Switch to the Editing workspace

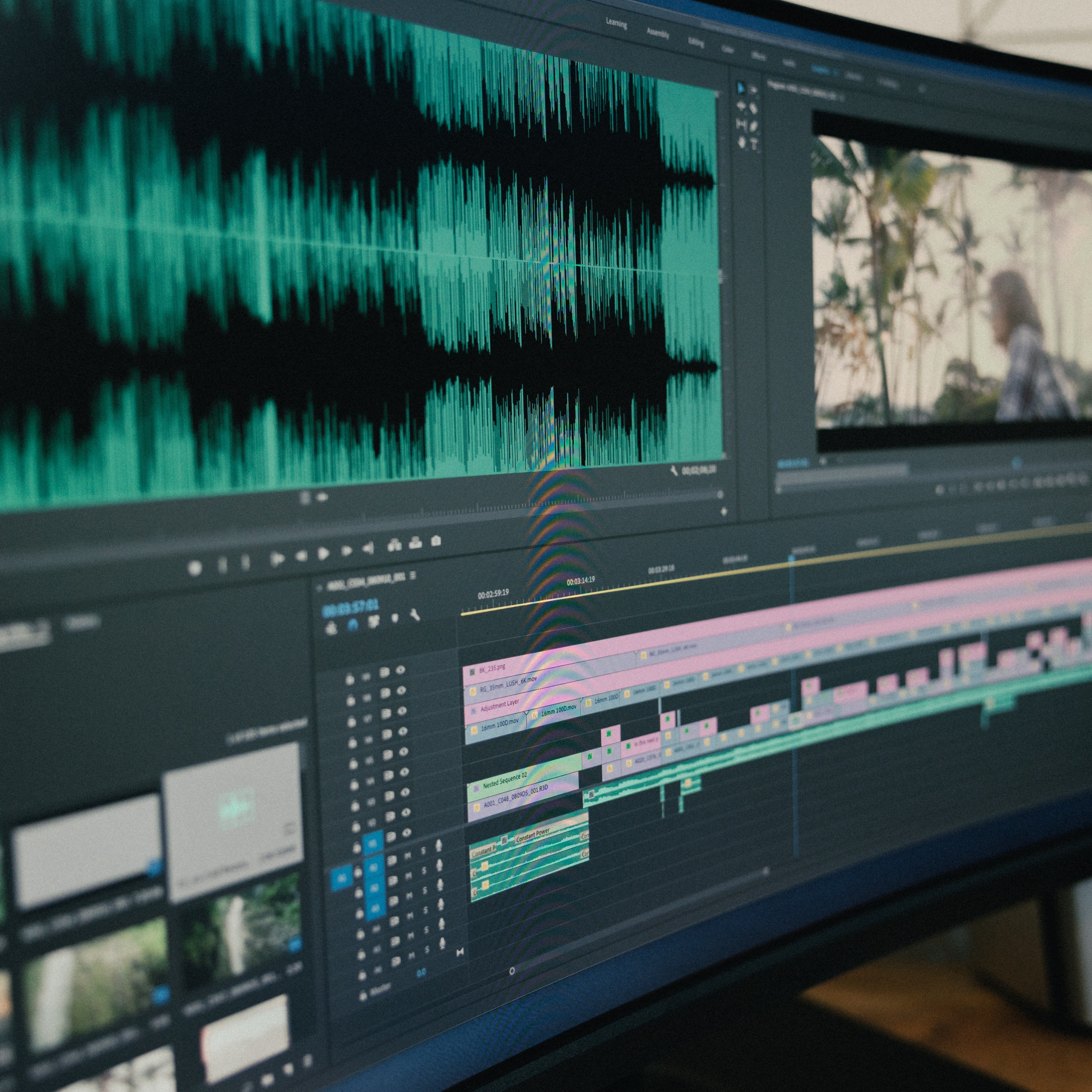(x=696, y=42)
